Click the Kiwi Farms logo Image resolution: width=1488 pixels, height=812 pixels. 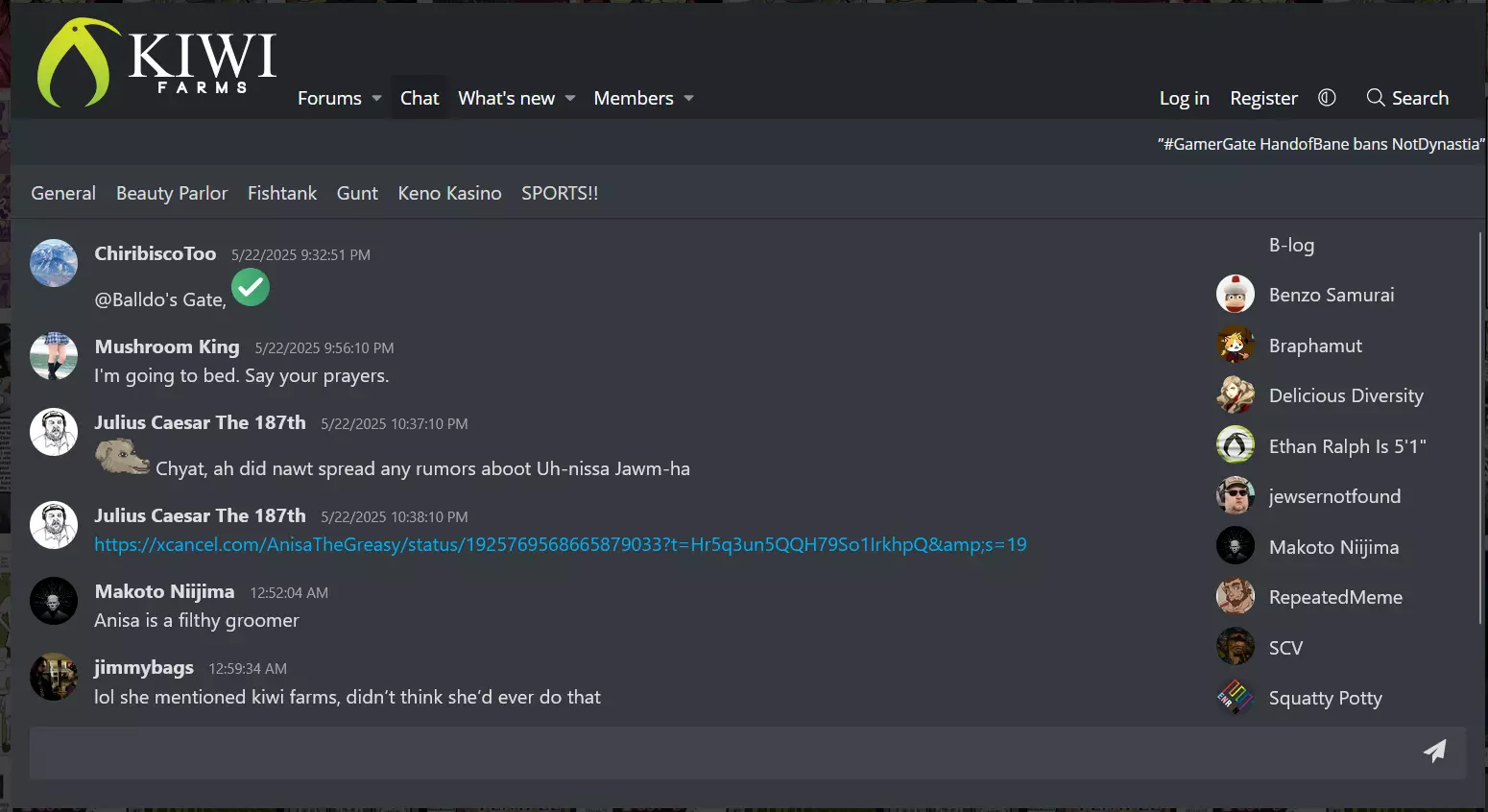(156, 62)
